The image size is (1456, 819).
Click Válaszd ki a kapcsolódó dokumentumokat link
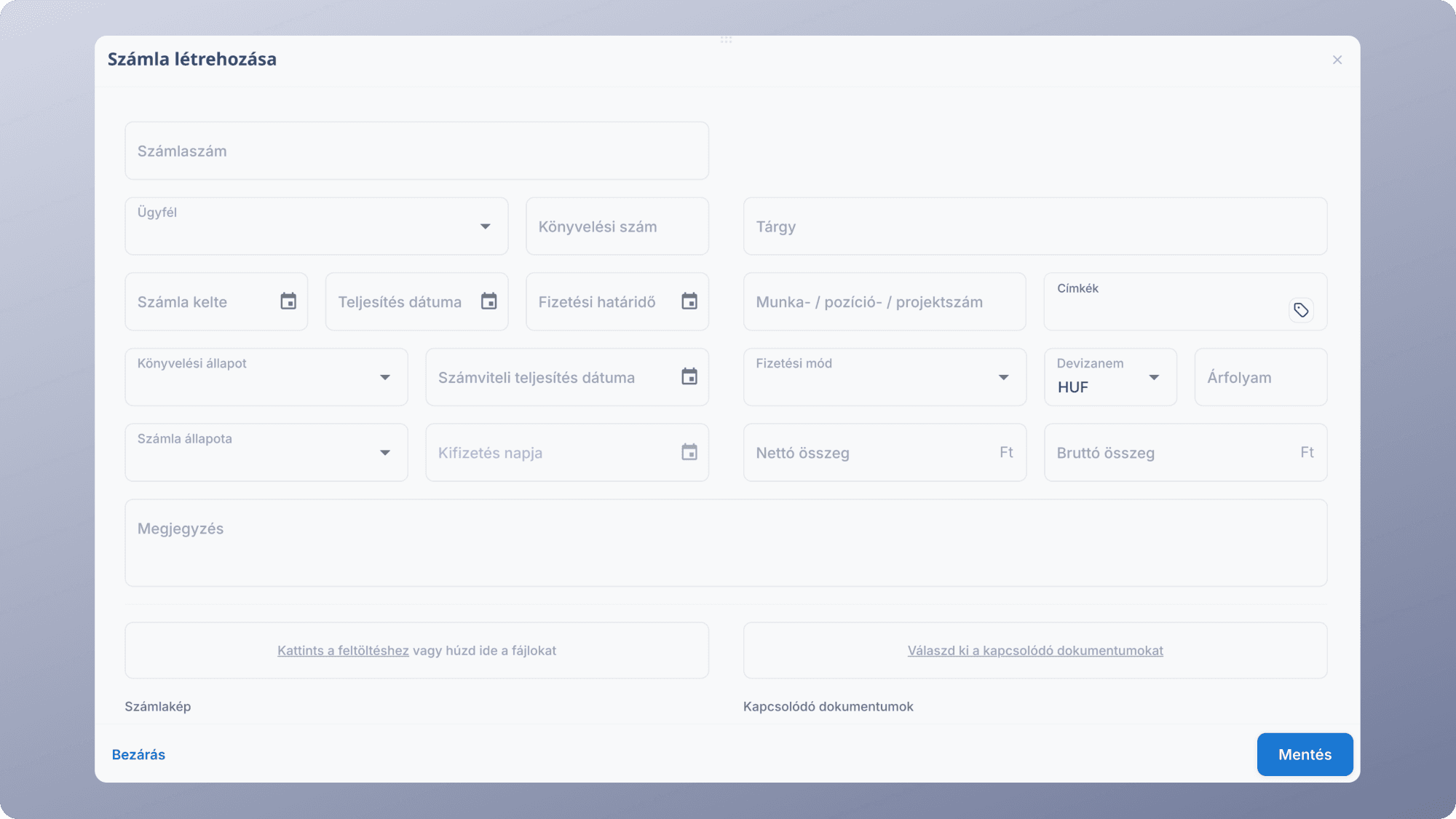pos(1035,650)
